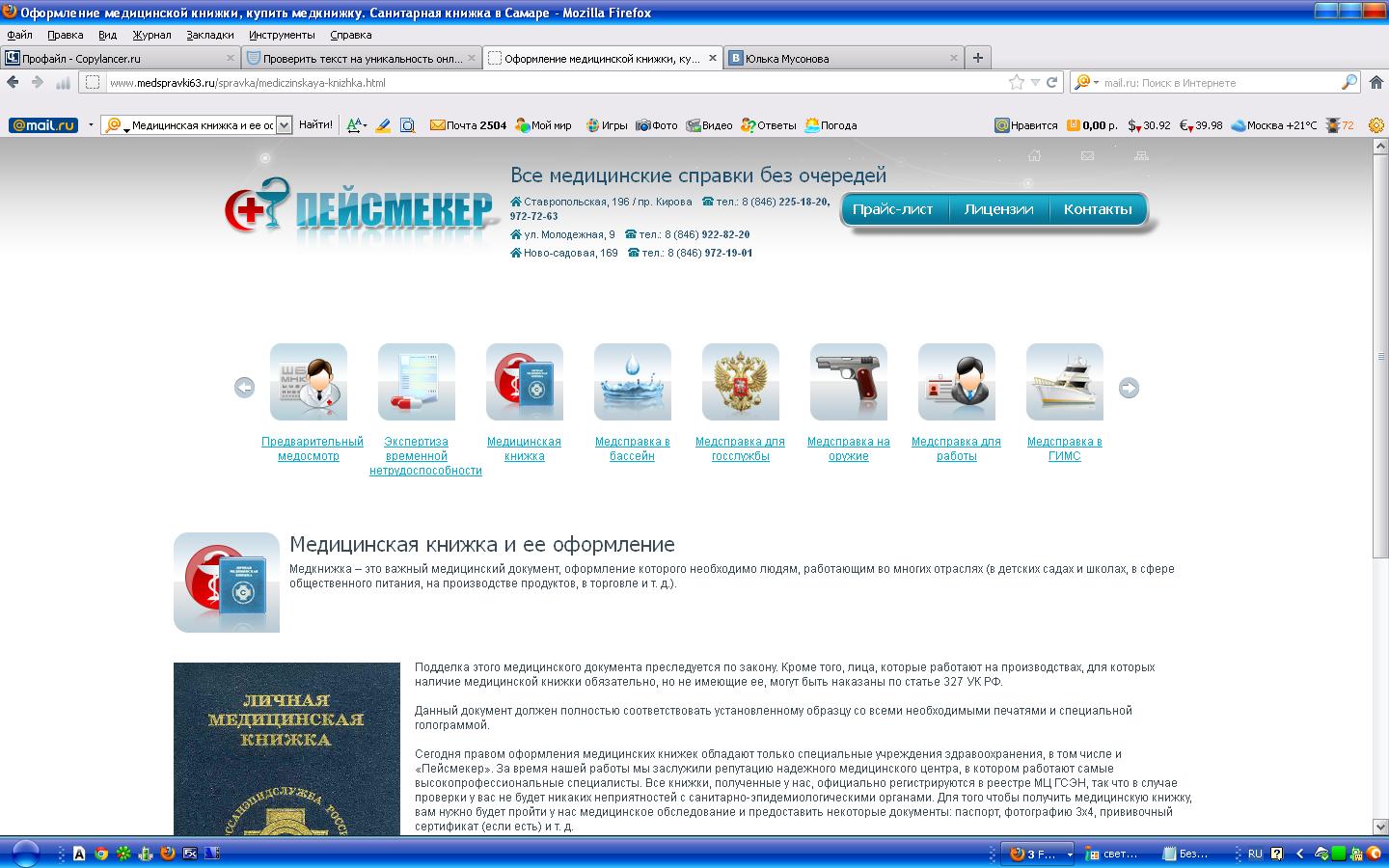Click the Москва +21°C weather indicator
Screen dimensions: 1389x868
pyautogui.click(x=1274, y=125)
